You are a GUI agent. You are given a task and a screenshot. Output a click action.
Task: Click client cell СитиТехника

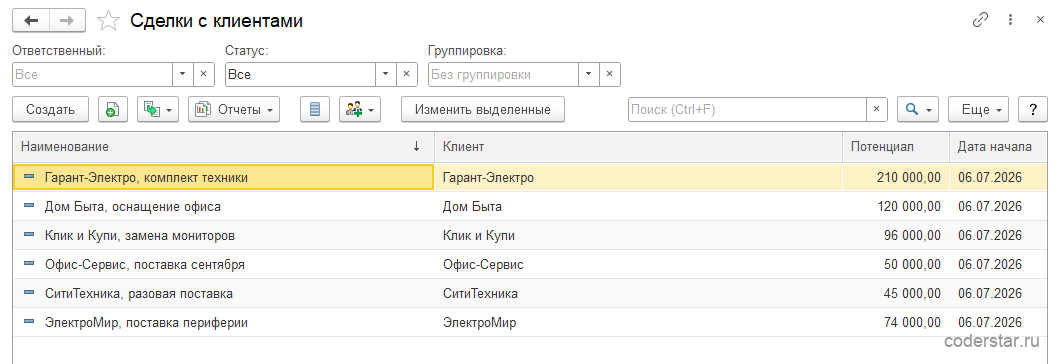(x=638, y=293)
